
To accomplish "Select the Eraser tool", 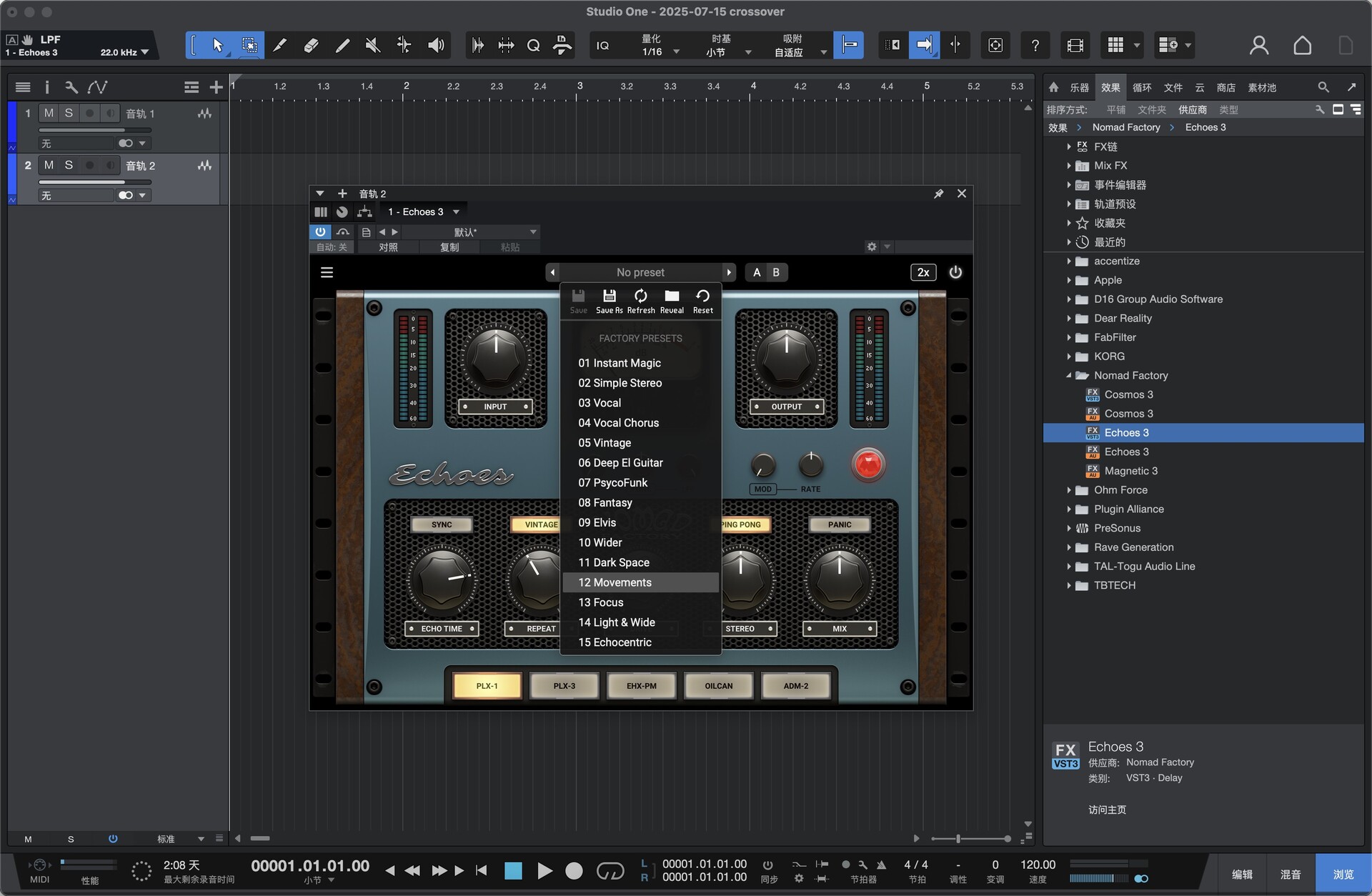I will (311, 46).
